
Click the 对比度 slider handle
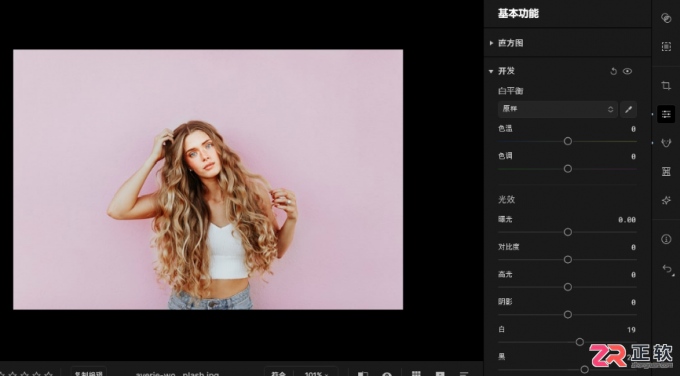pos(568,259)
